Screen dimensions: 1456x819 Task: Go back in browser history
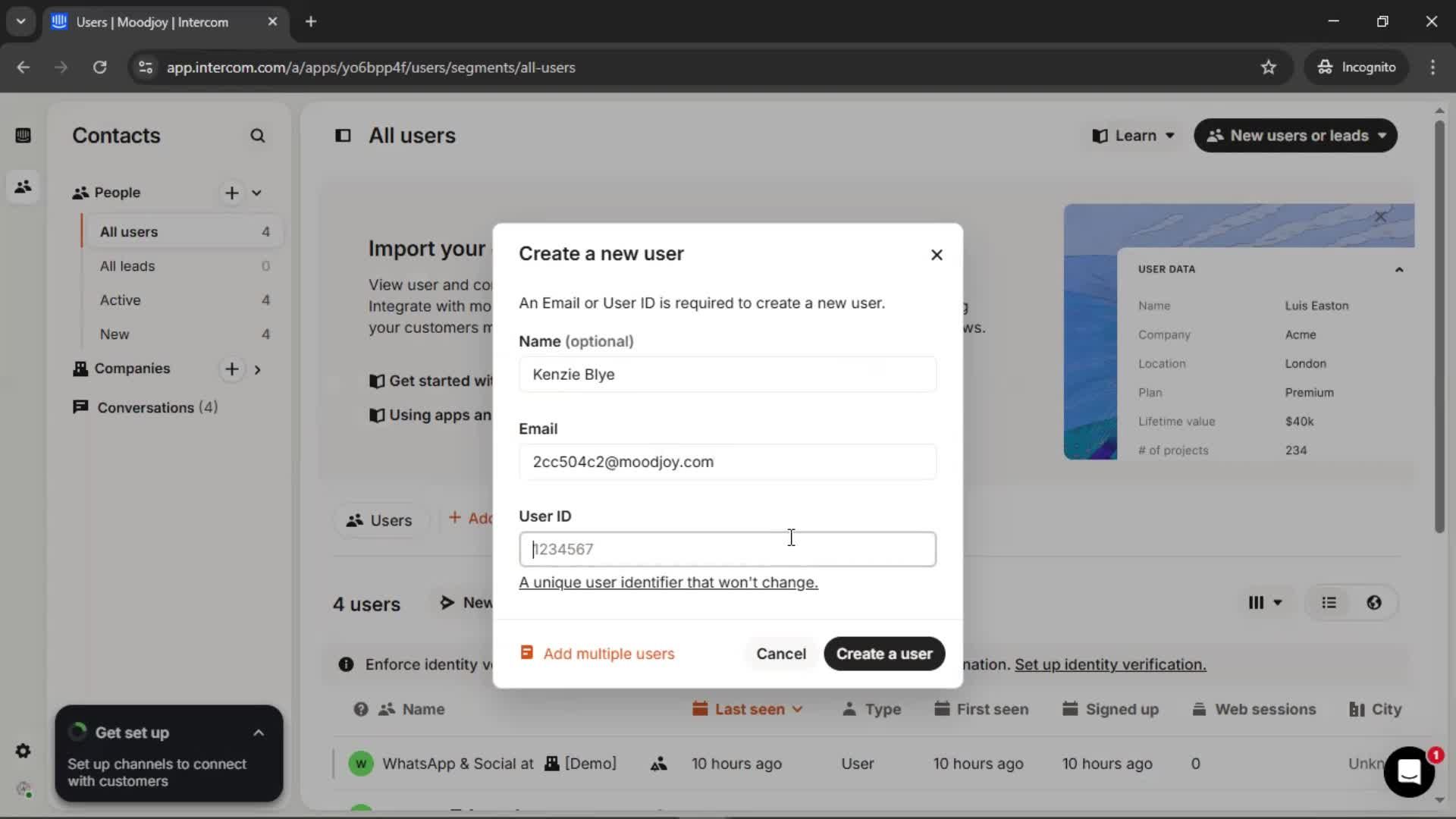click(24, 67)
